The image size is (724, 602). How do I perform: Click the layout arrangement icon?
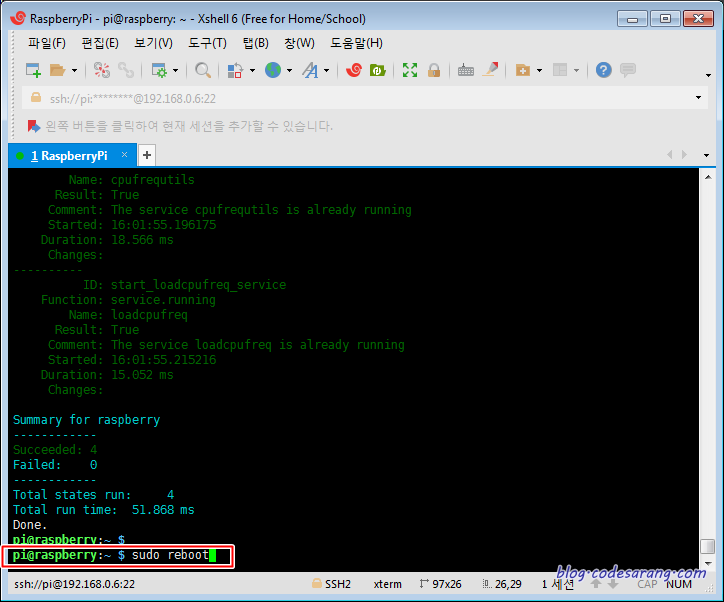(560, 70)
